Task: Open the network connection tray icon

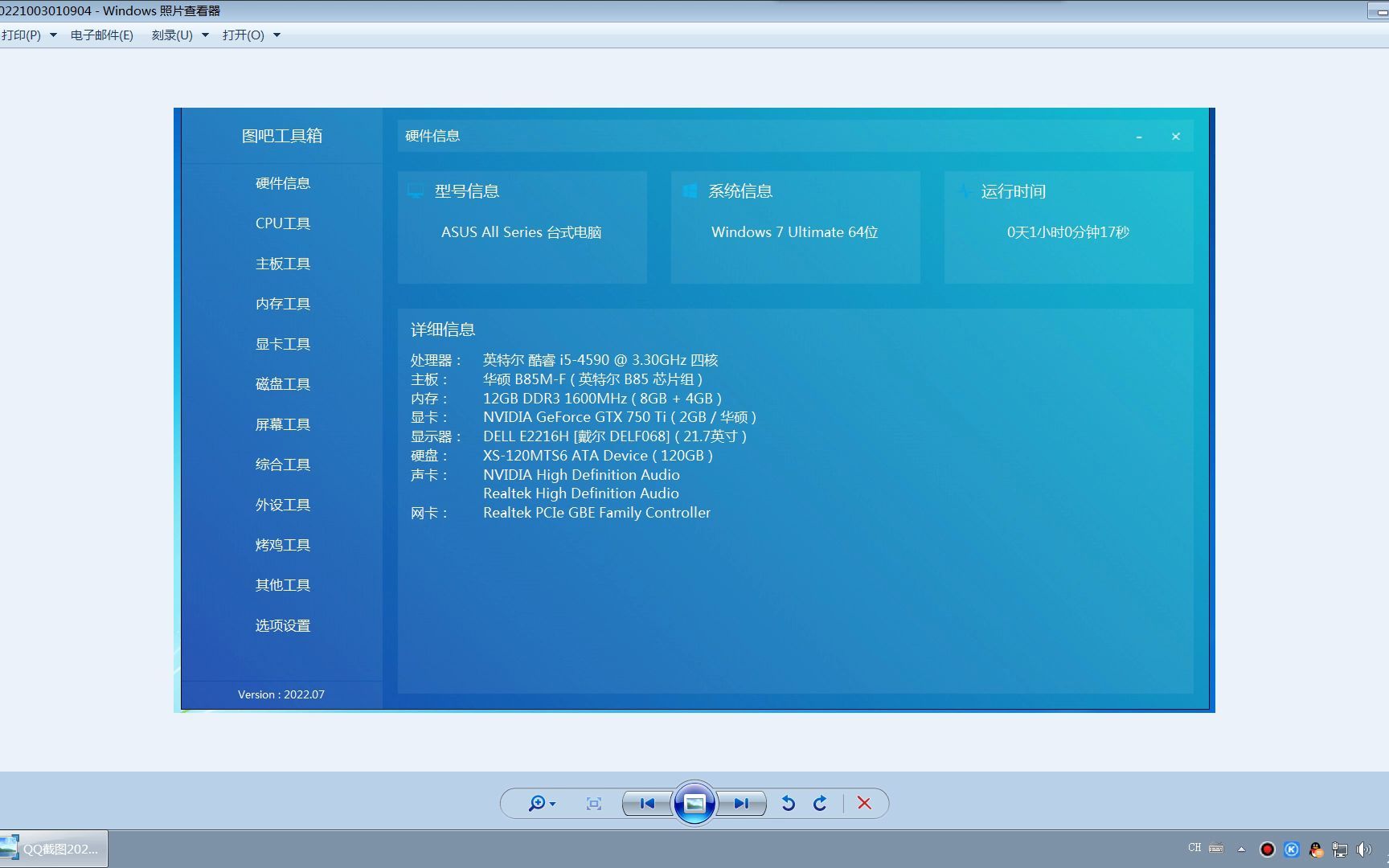Action: point(1340,849)
